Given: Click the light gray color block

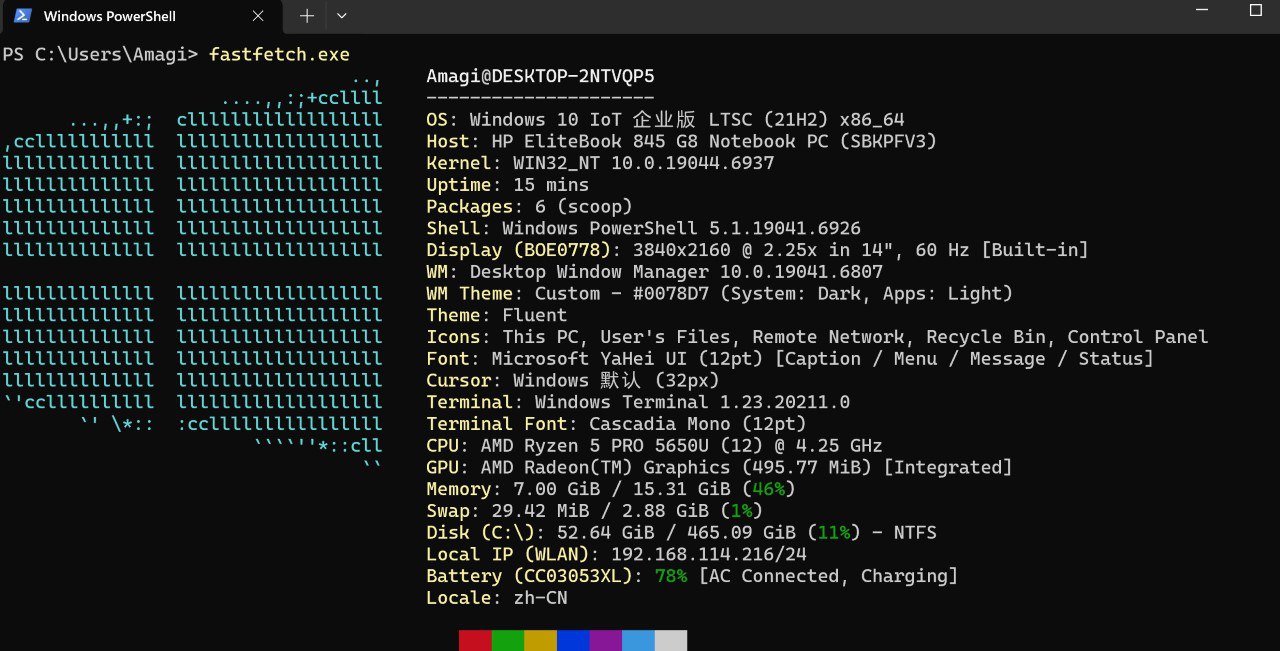Looking at the screenshot, I should [671, 640].
